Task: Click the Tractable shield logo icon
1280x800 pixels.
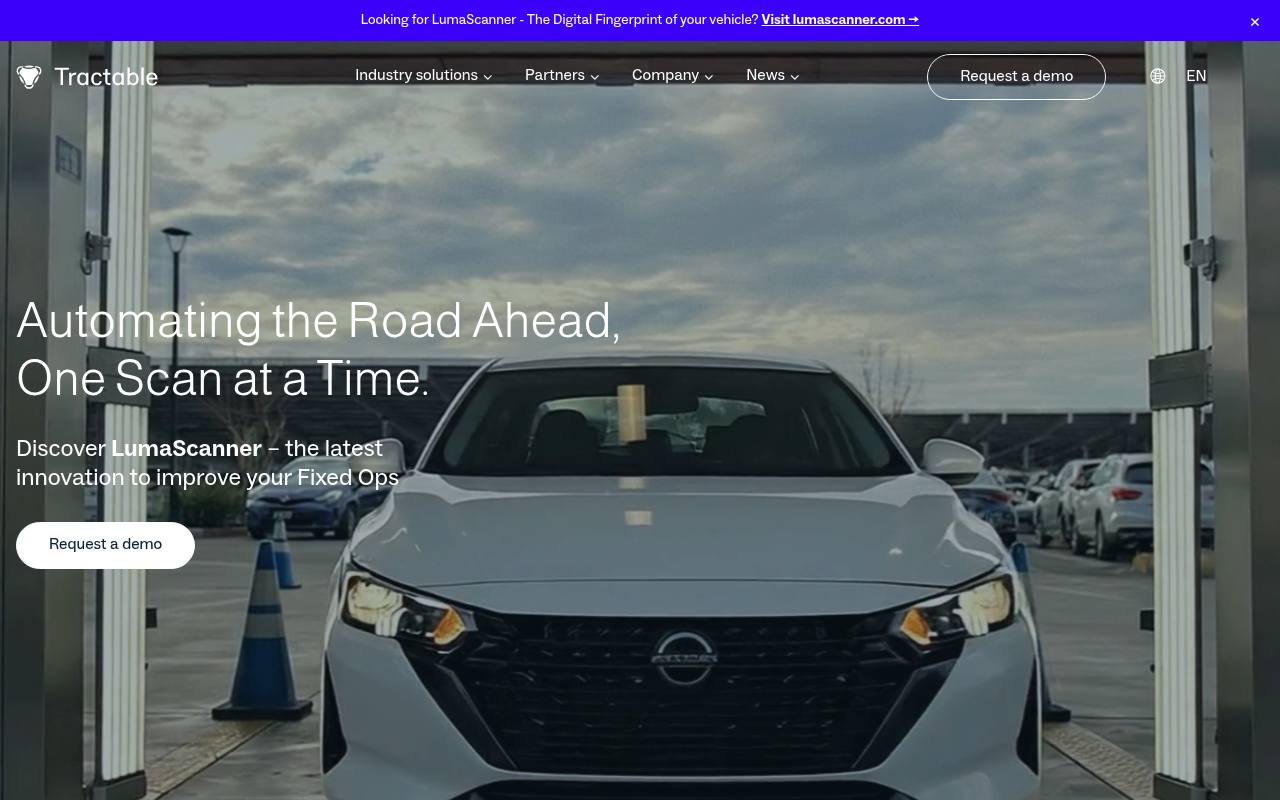Action: (29, 77)
